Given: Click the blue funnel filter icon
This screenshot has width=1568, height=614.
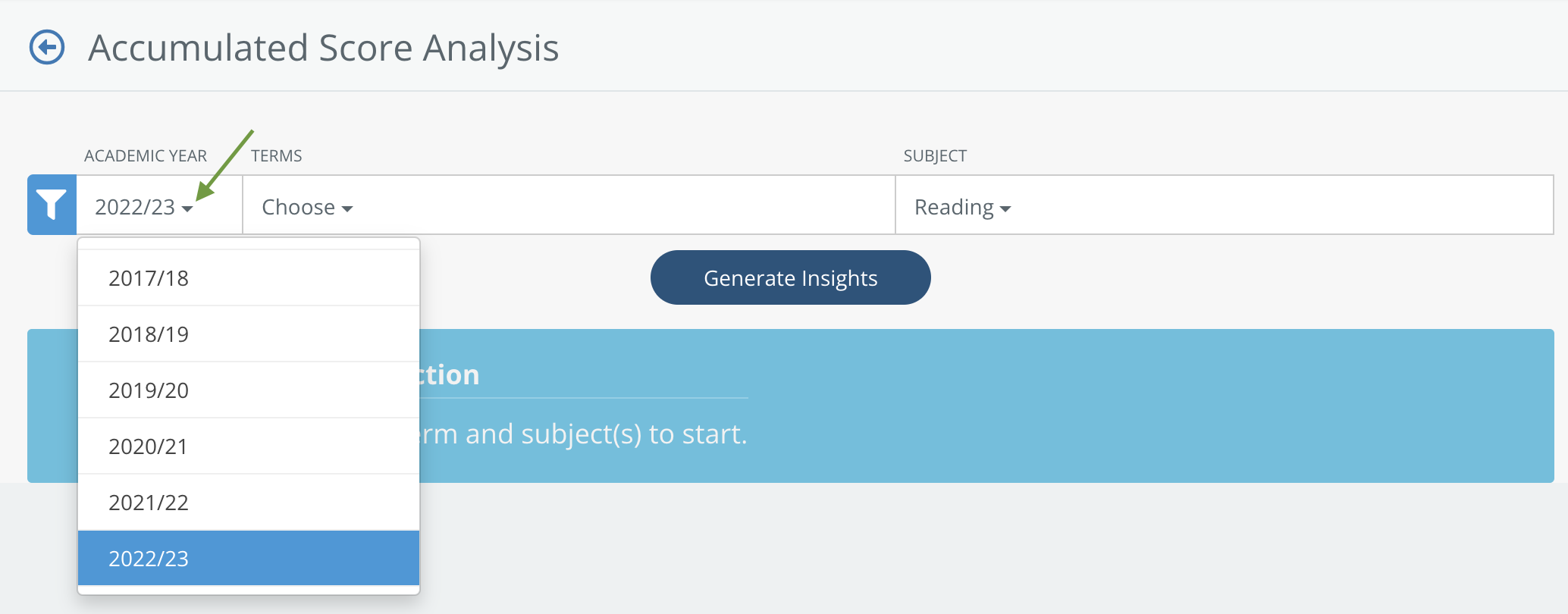Looking at the screenshot, I should click(52, 205).
